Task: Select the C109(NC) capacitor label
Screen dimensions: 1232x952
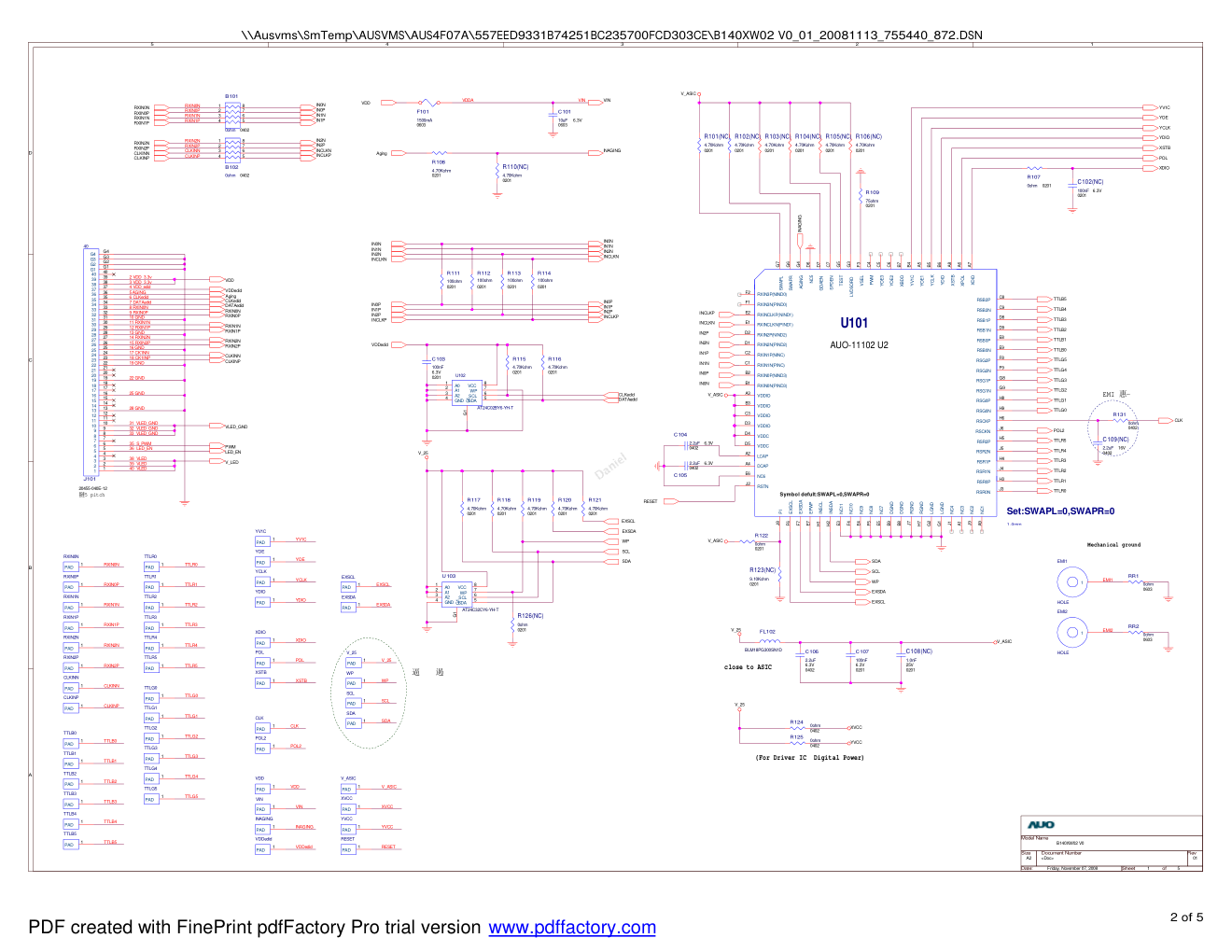Action: coord(1115,440)
